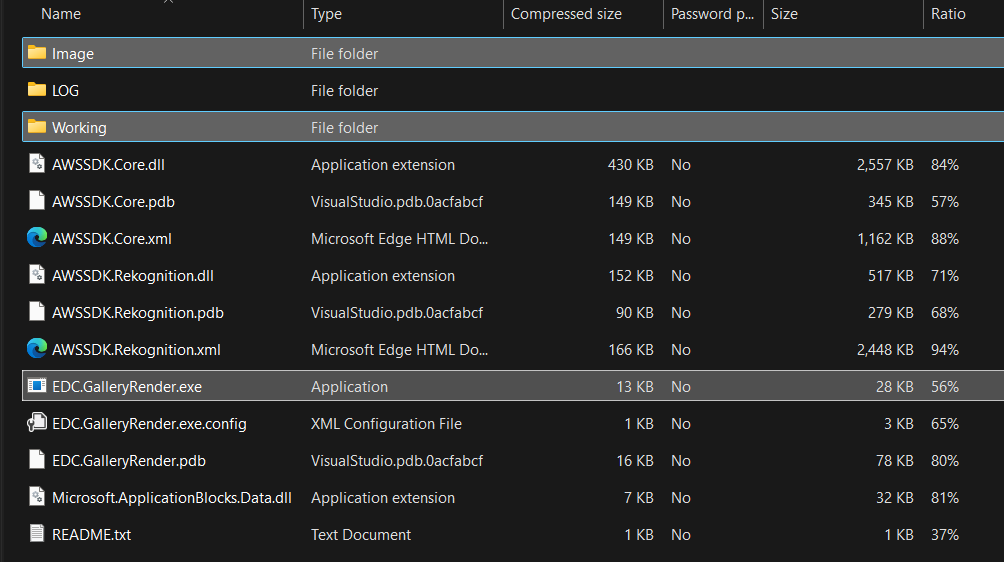Image resolution: width=1004 pixels, height=562 pixels.
Task: Click the README.txt document icon
Action: point(37,534)
